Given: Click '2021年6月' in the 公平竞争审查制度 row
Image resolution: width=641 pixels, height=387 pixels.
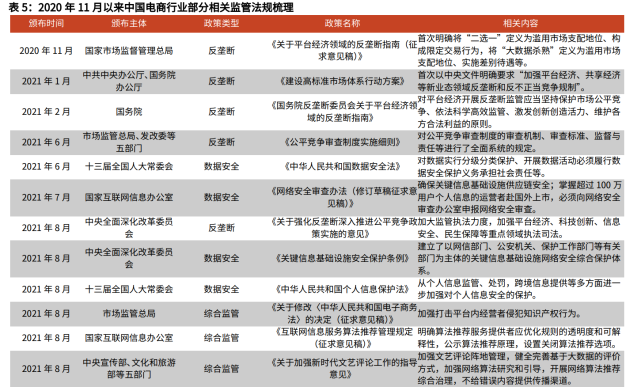Looking at the screenshot, I should 46,142.
